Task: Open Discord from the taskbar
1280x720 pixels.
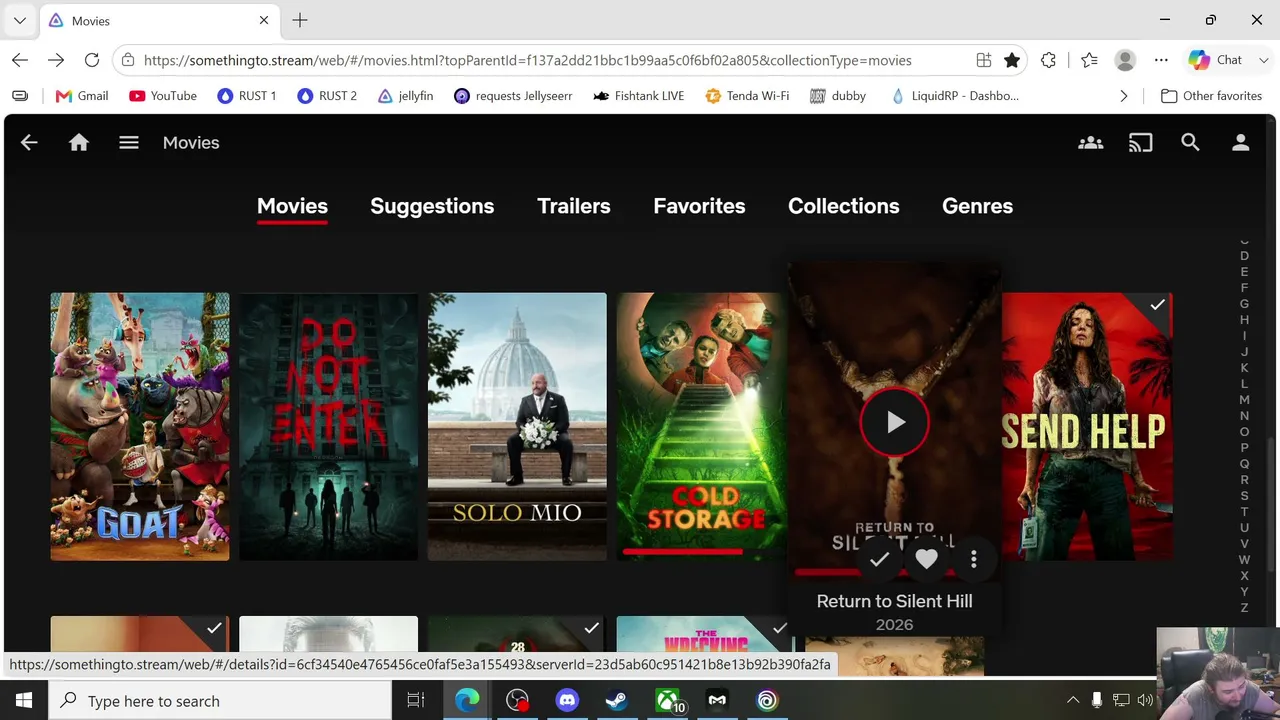Action: tap(567, 701)
